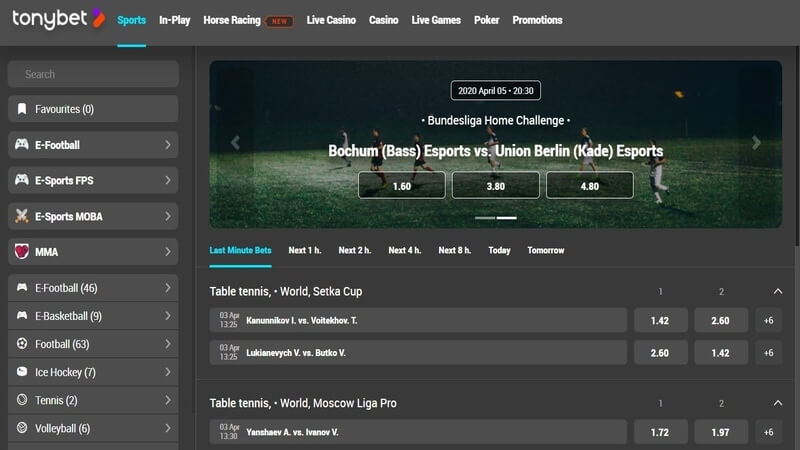
Task: Pick Butko at odds 1.42
Action: (721, 353)
